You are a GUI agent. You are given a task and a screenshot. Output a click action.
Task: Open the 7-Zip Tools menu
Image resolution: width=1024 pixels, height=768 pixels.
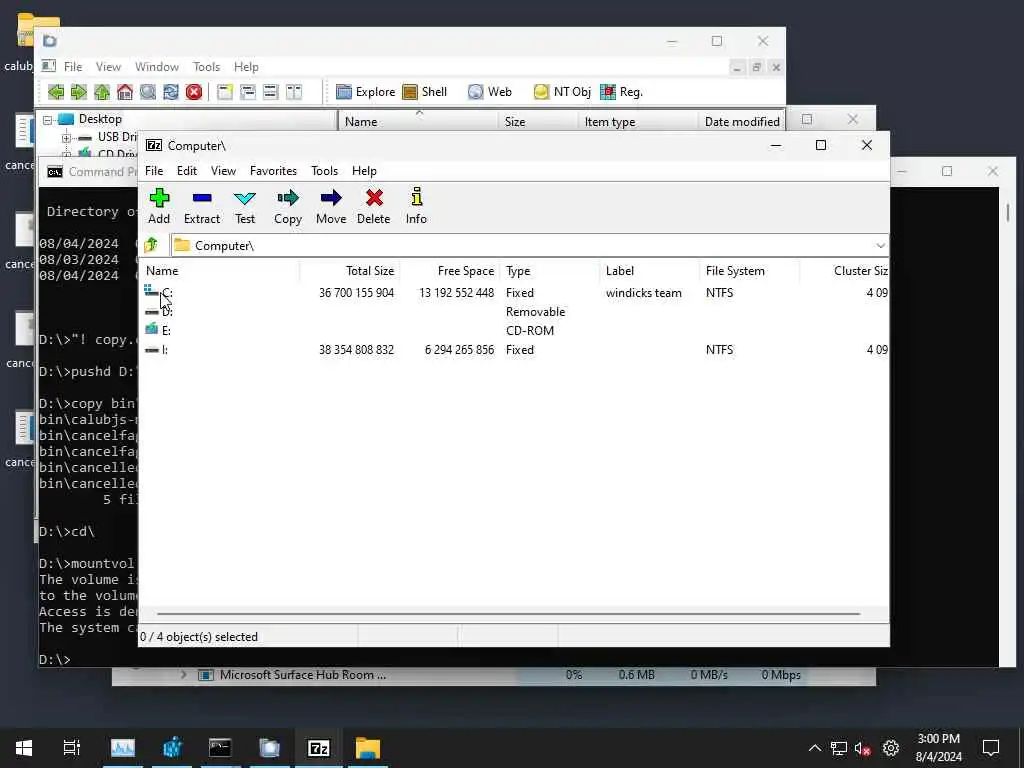[x=325, y=170]
